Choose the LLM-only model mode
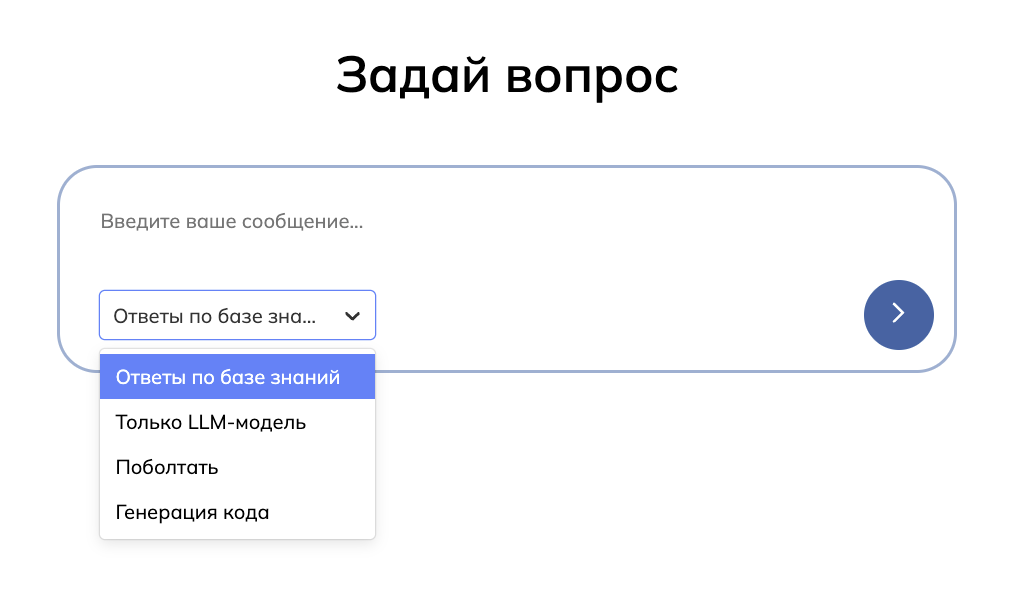1018x607 pixels. point(211,422)
